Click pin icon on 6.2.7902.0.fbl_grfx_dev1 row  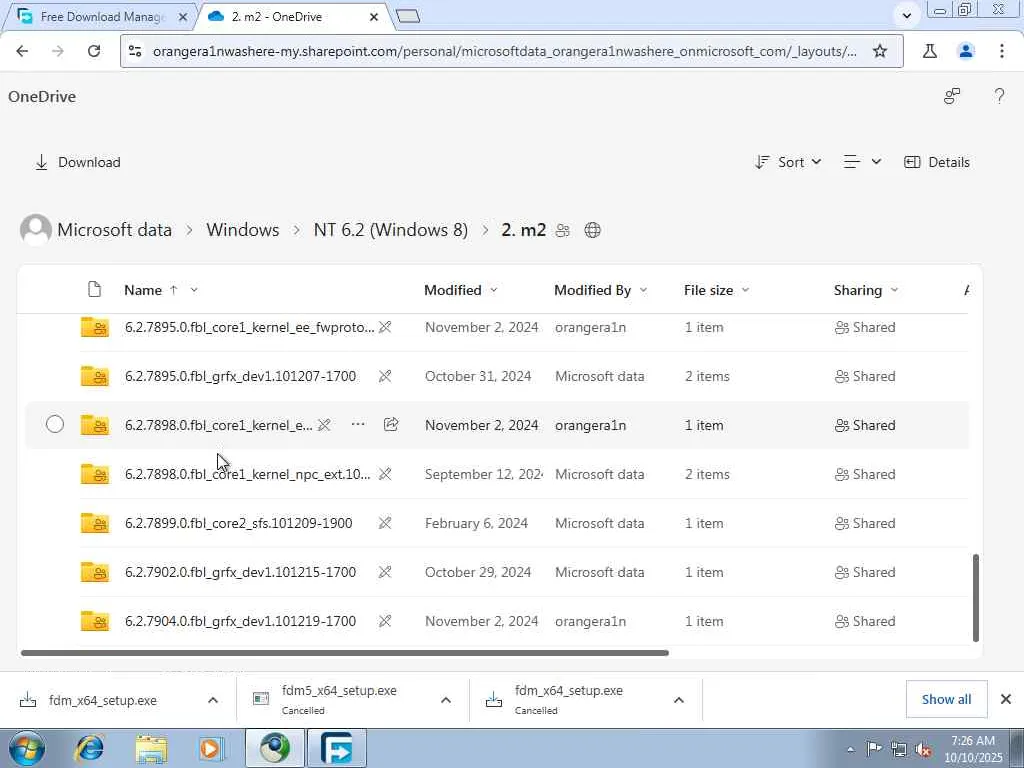pyautogui.click(x=385, y=572)
